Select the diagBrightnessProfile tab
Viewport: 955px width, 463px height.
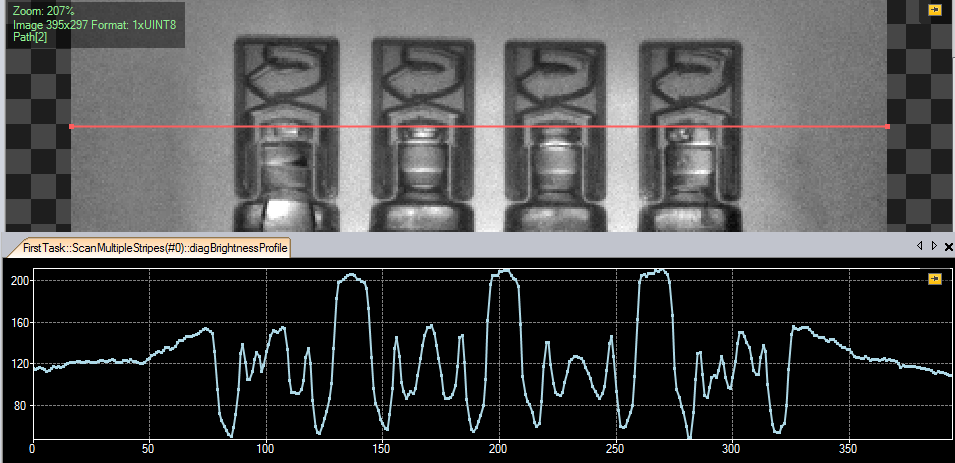[149, 246]
